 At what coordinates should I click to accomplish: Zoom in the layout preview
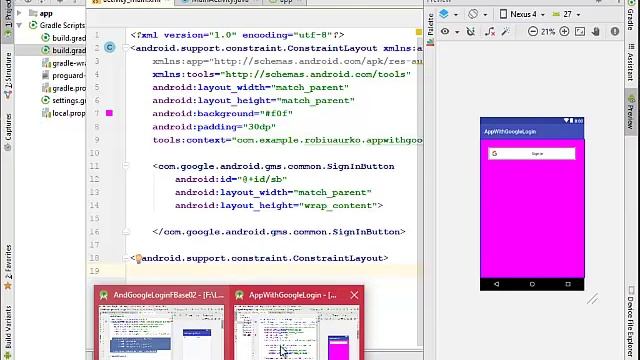click(564, 31)
